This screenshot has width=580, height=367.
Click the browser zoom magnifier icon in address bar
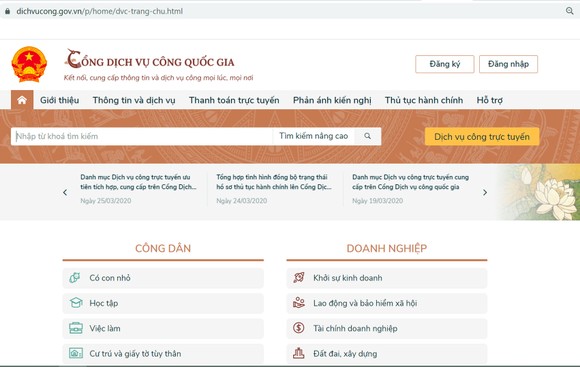tap(570, 11)
